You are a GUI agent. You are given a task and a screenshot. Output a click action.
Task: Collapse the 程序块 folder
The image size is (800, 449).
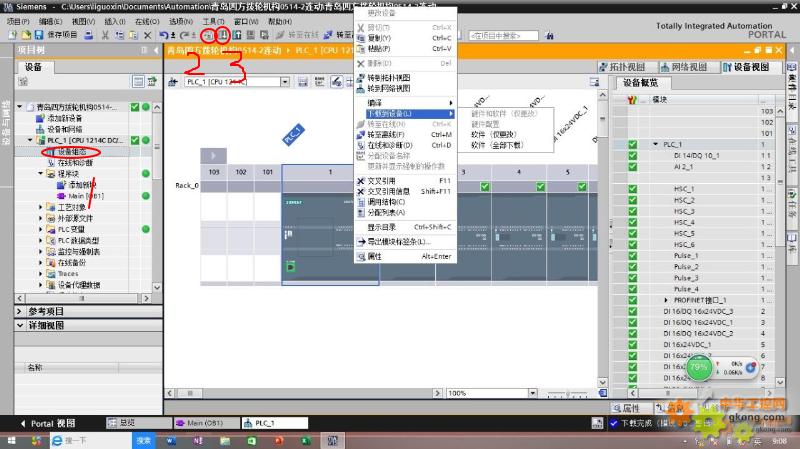coord(40,173)
